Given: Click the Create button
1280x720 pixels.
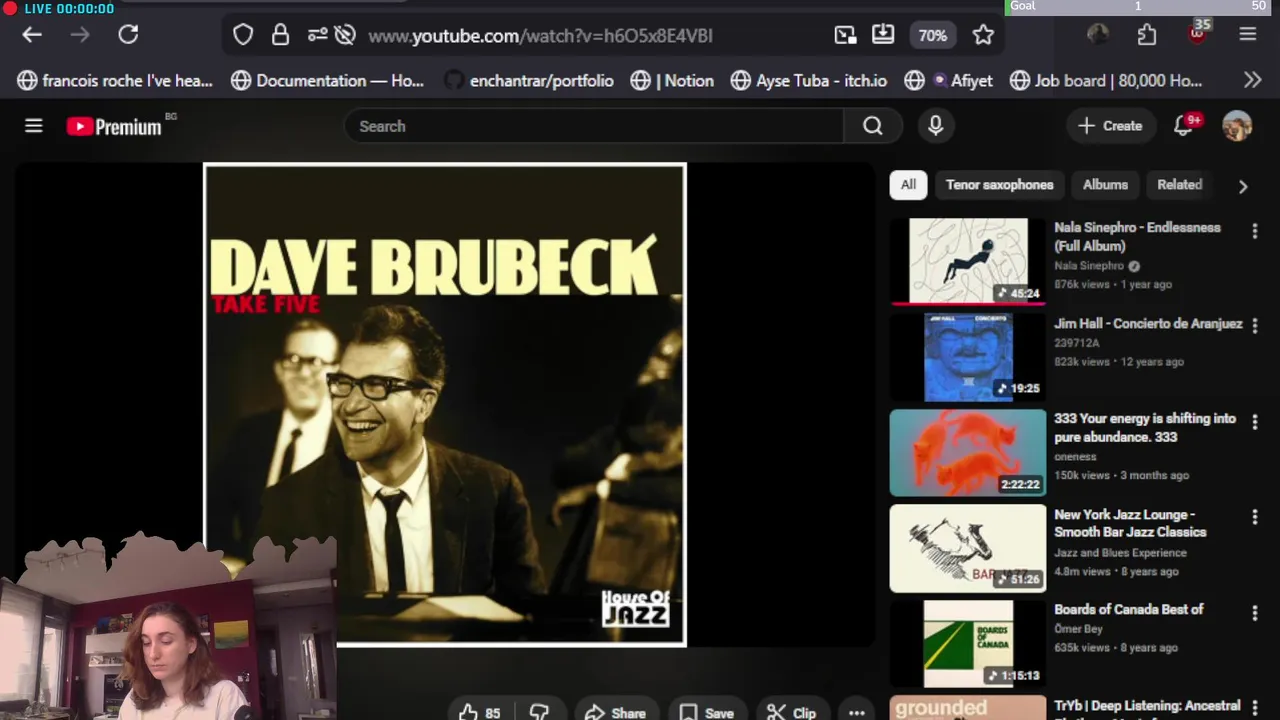Looking at the screenshot, I should click(x=1110, y=126).
